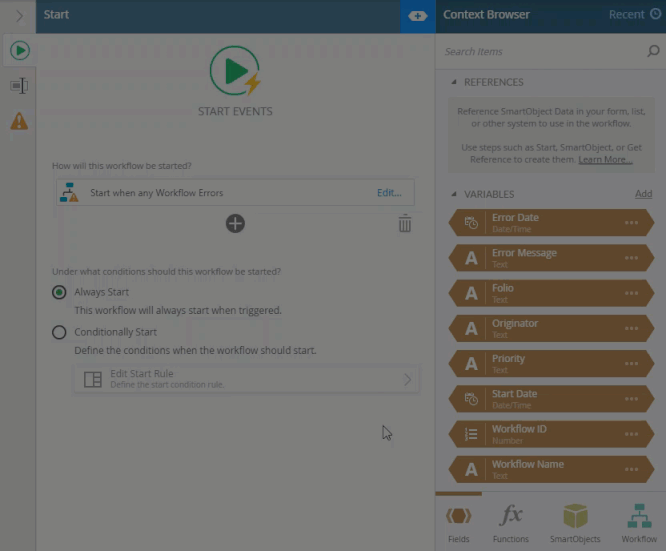The width and height of the screenshot is (666, 551).
Task: Toggle the Context Browser plus button
Action: tap(418, 16)
